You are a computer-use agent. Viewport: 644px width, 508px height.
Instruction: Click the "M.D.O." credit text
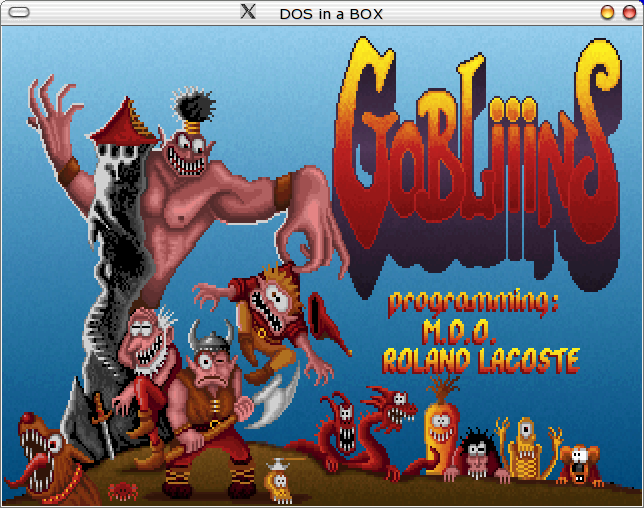459,332
